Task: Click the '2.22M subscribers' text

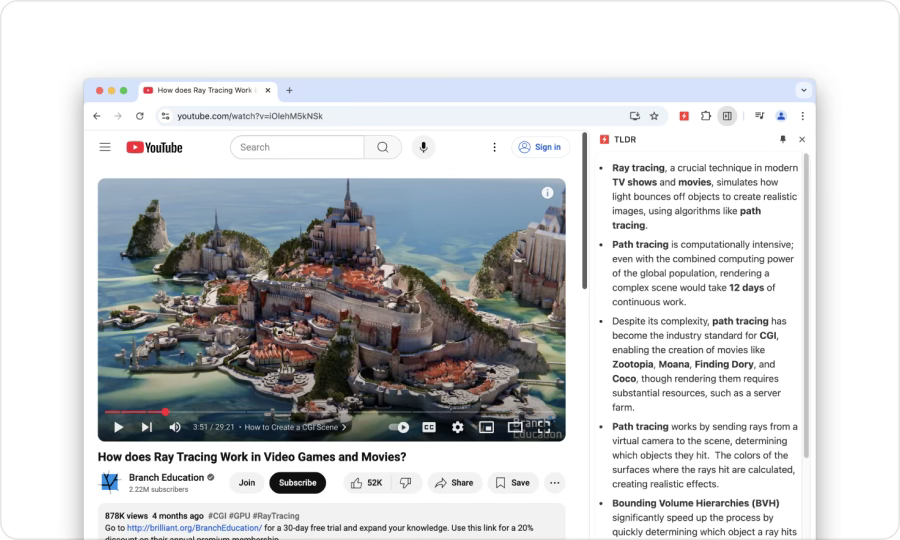Action: (158, 490)
